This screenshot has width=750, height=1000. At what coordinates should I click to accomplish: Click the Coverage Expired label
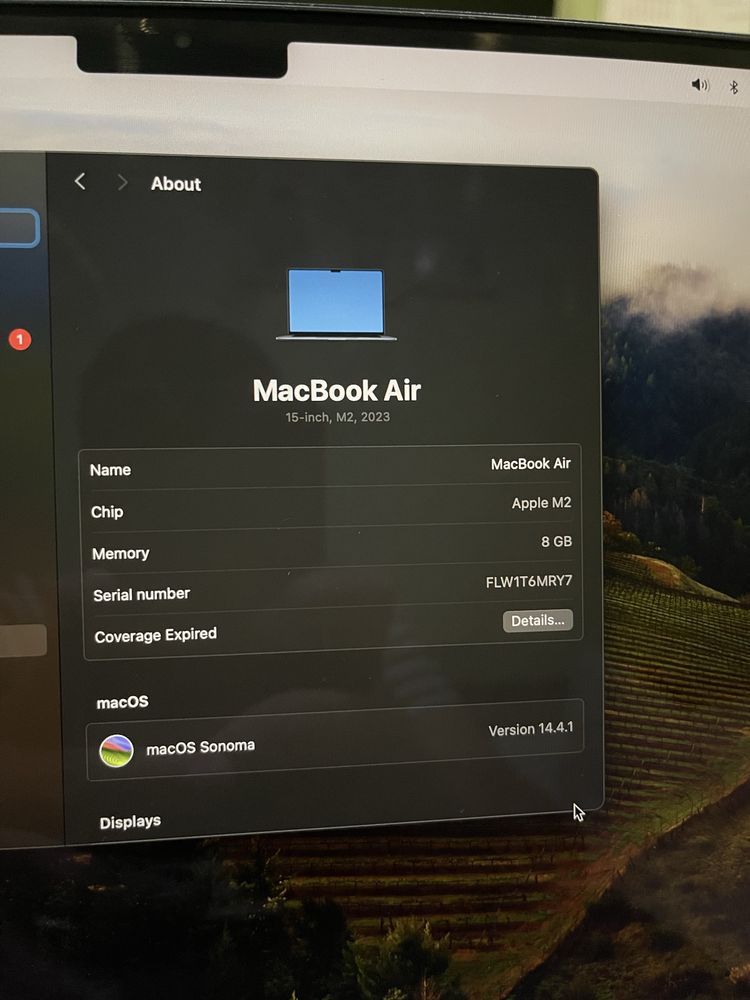(156, 635)
